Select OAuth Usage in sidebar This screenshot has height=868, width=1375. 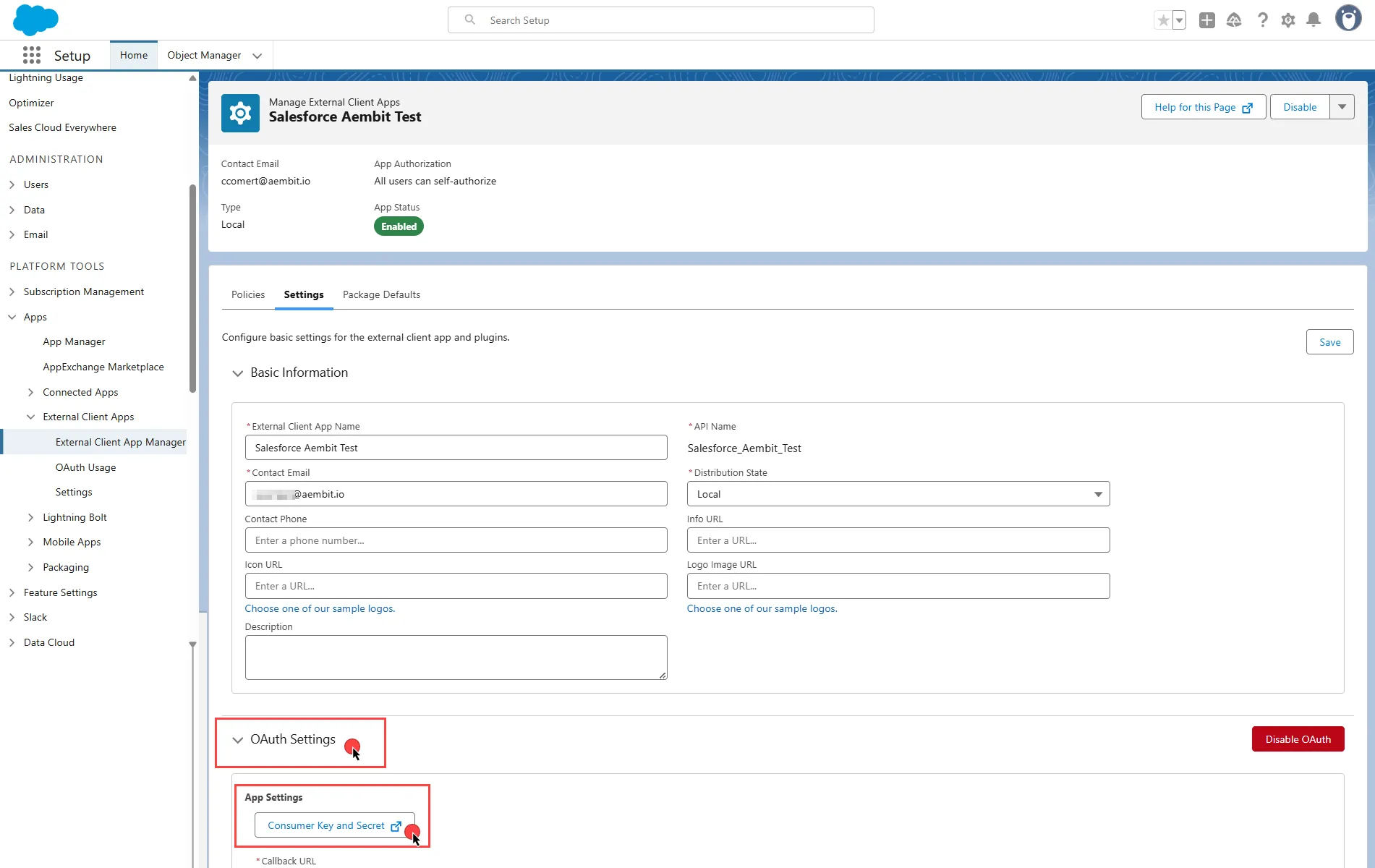click(x=85, y=467)
